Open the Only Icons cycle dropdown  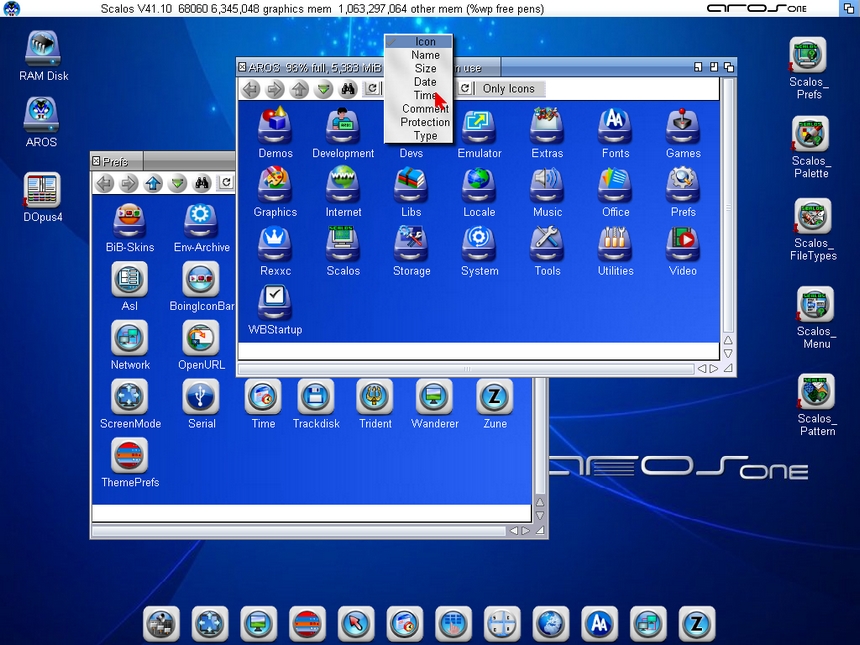pos(509,89)
